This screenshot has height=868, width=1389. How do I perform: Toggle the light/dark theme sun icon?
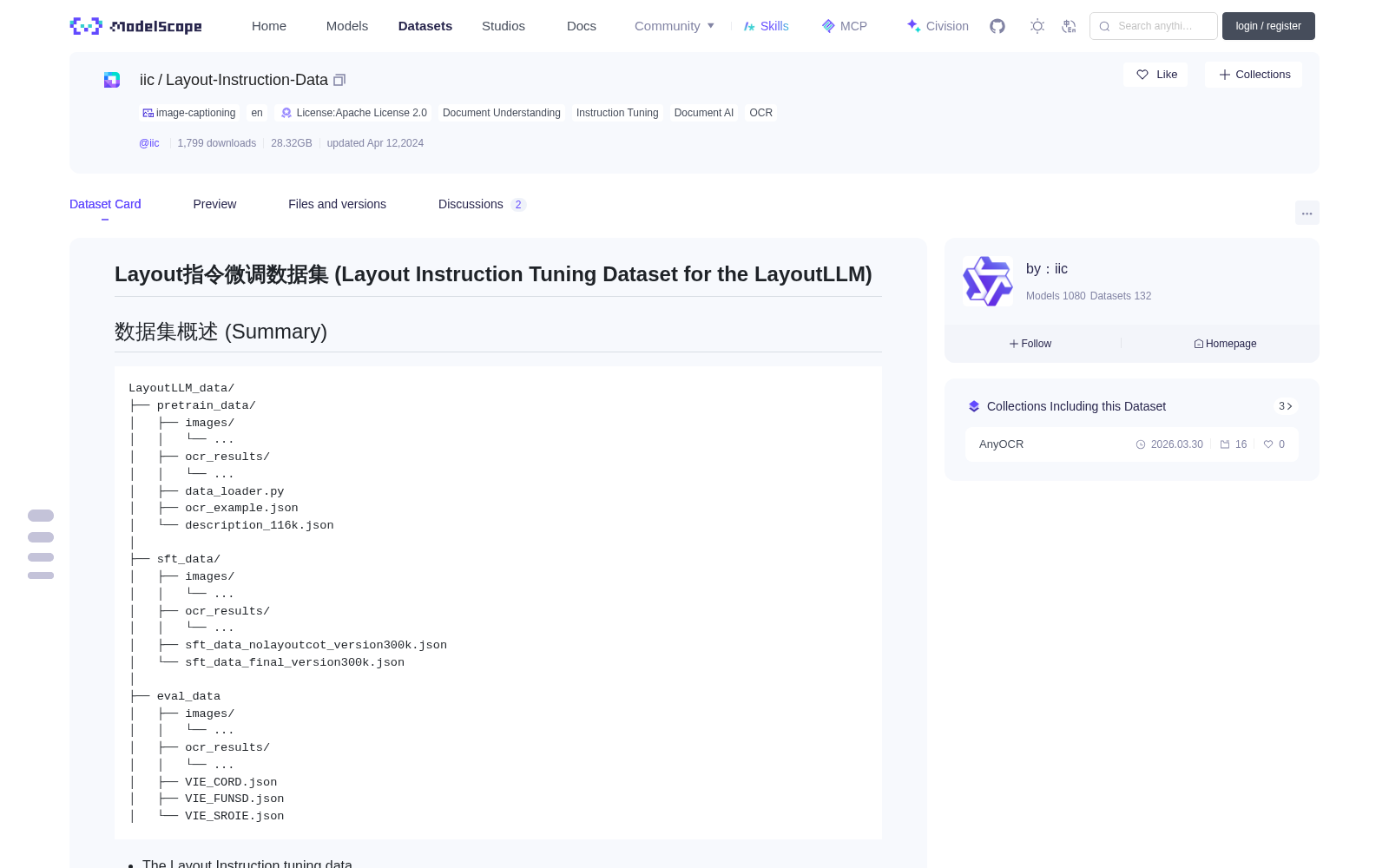coord(1037,26)
